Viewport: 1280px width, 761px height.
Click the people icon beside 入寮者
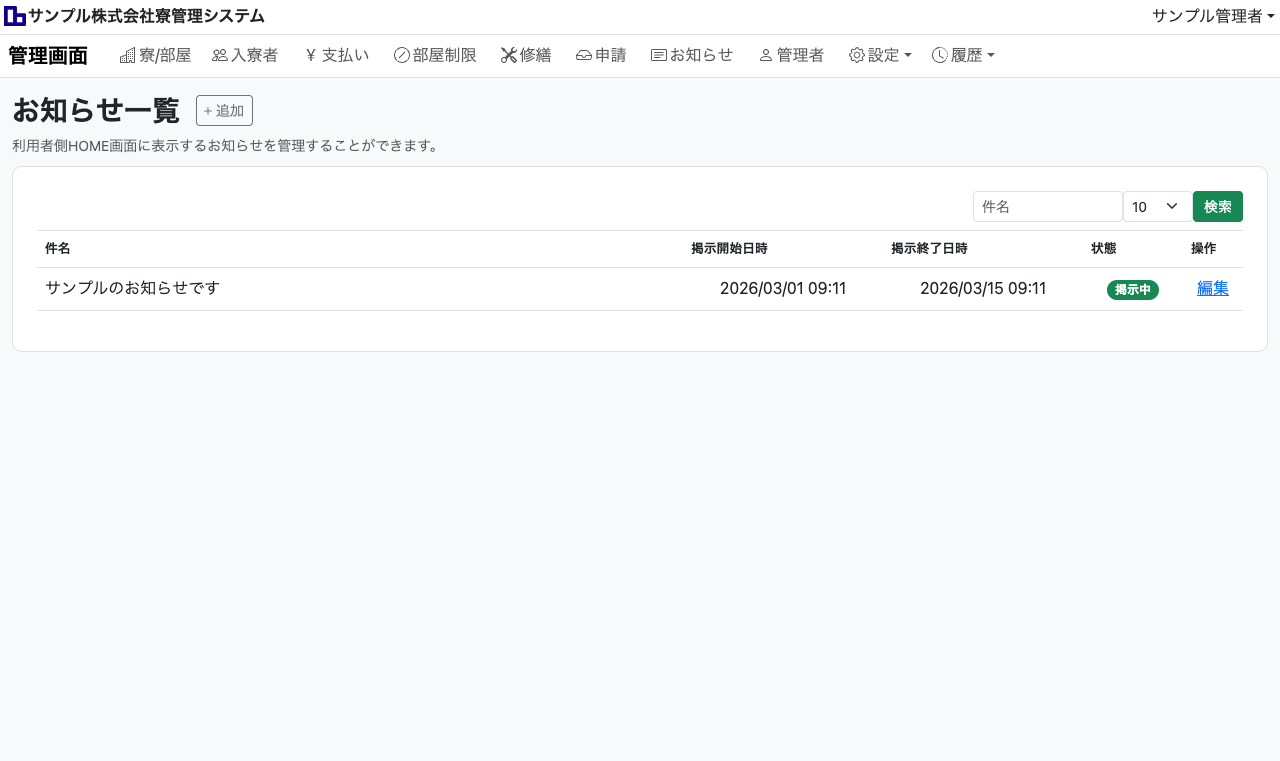(220, 56)
